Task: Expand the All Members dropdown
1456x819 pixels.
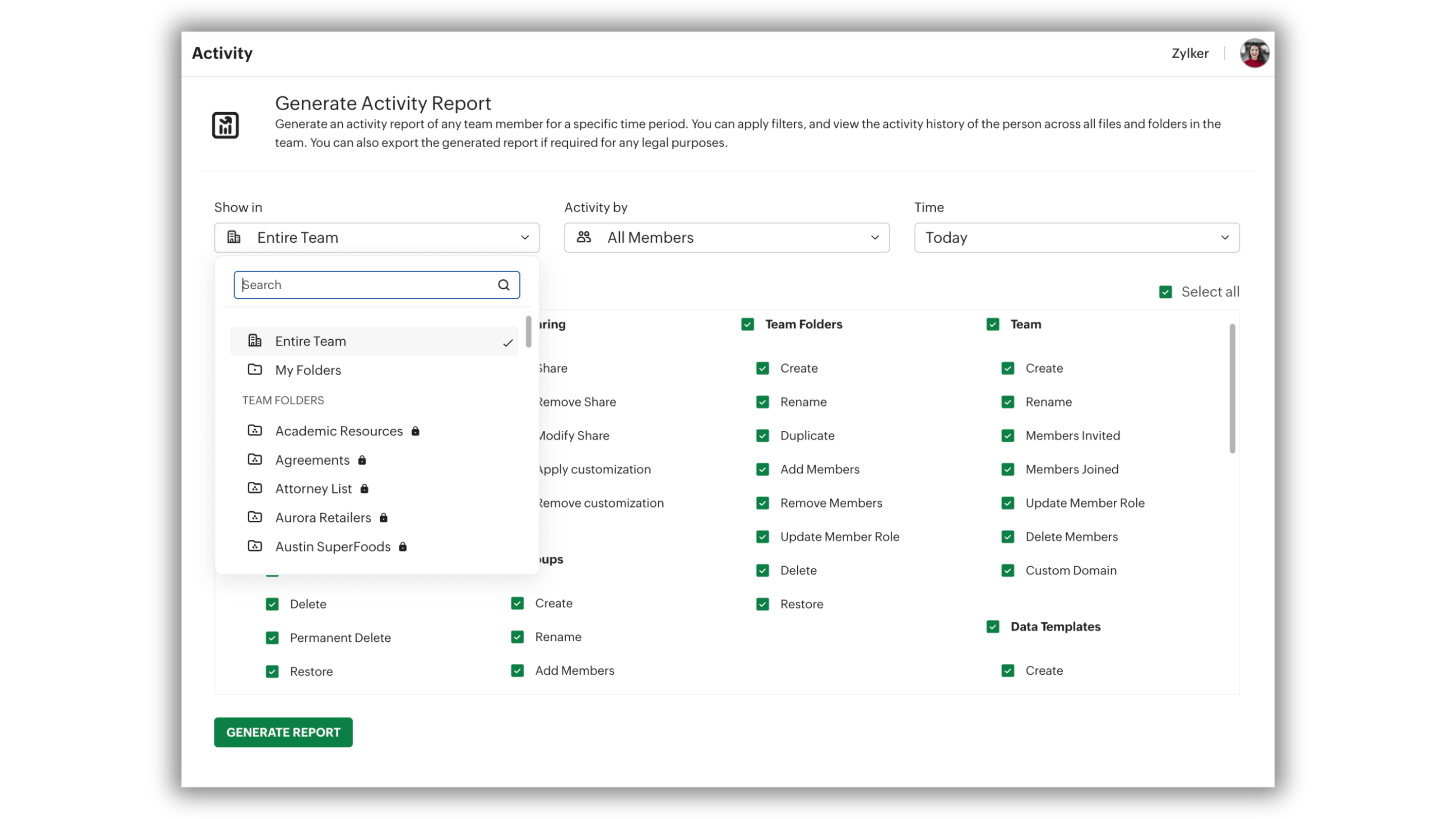Action: (x=726, y=238)
